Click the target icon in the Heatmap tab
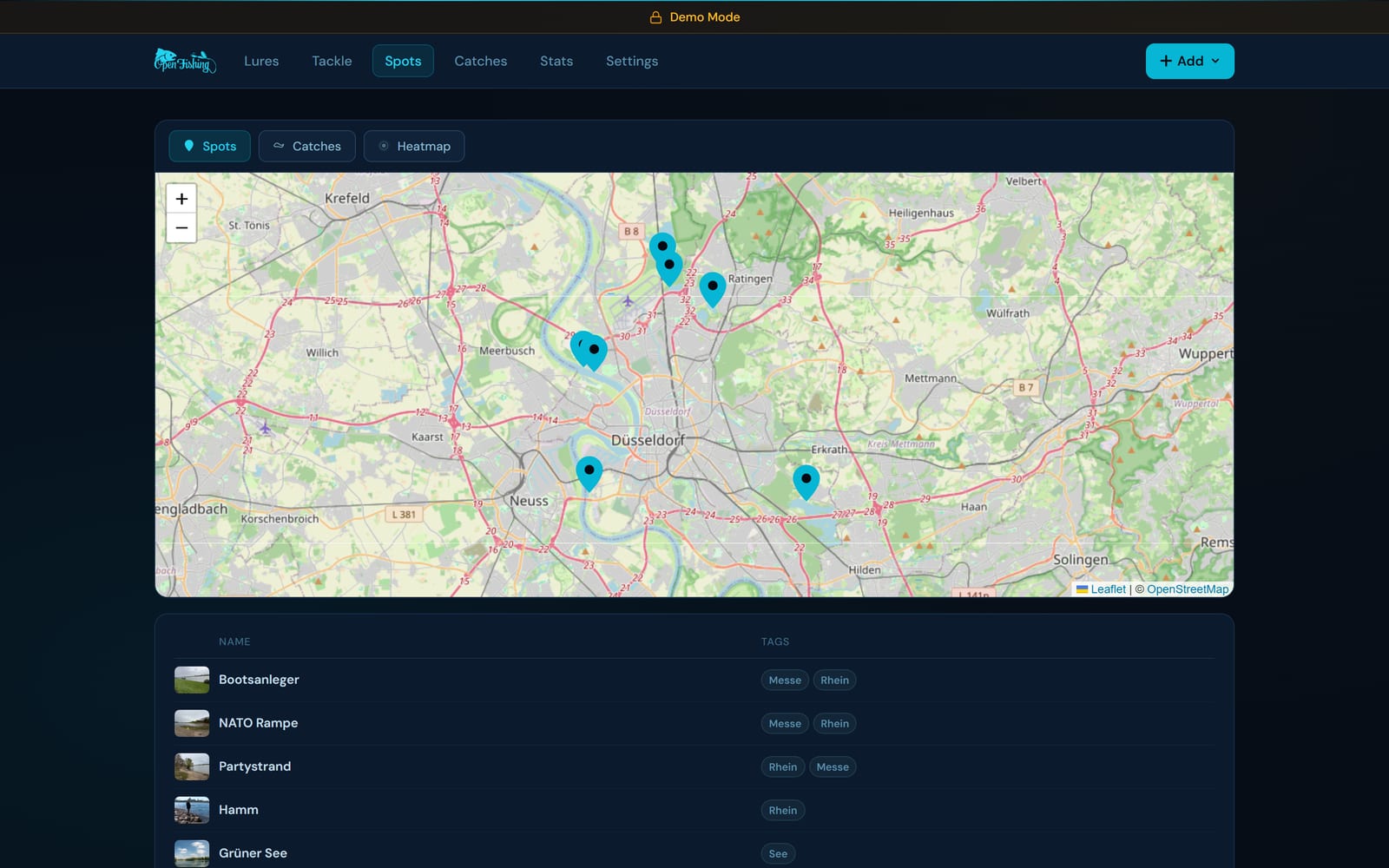The height and width of the screenshot is (868, 1389). [384, 146]
